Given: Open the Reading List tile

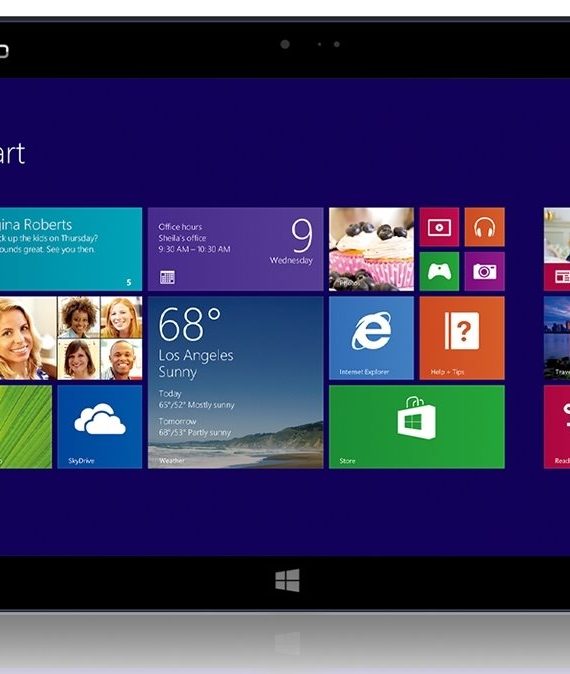Looking at the screenshot, I should [x=557, y=426].
